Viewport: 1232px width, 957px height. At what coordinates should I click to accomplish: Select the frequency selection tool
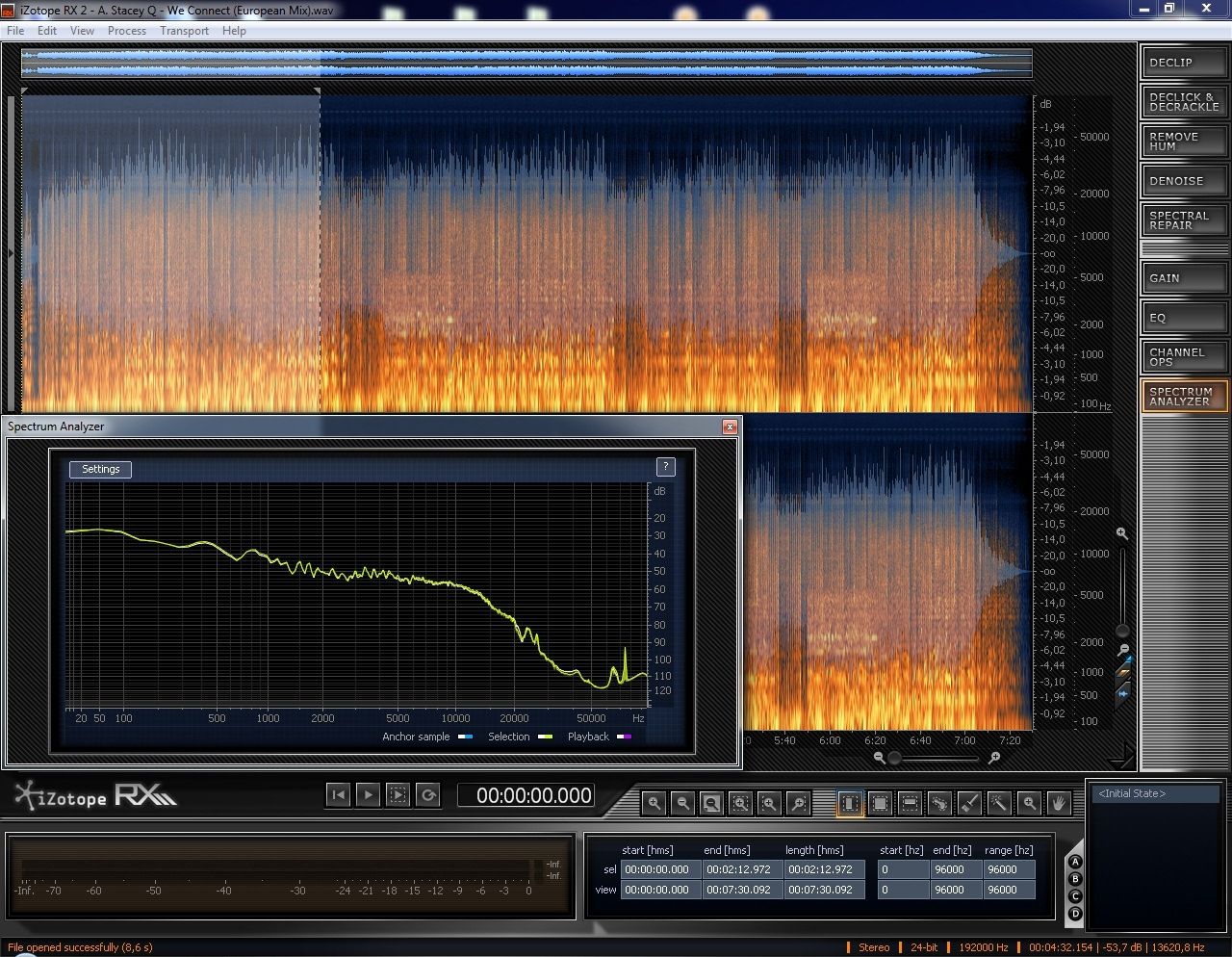(910, 803)
